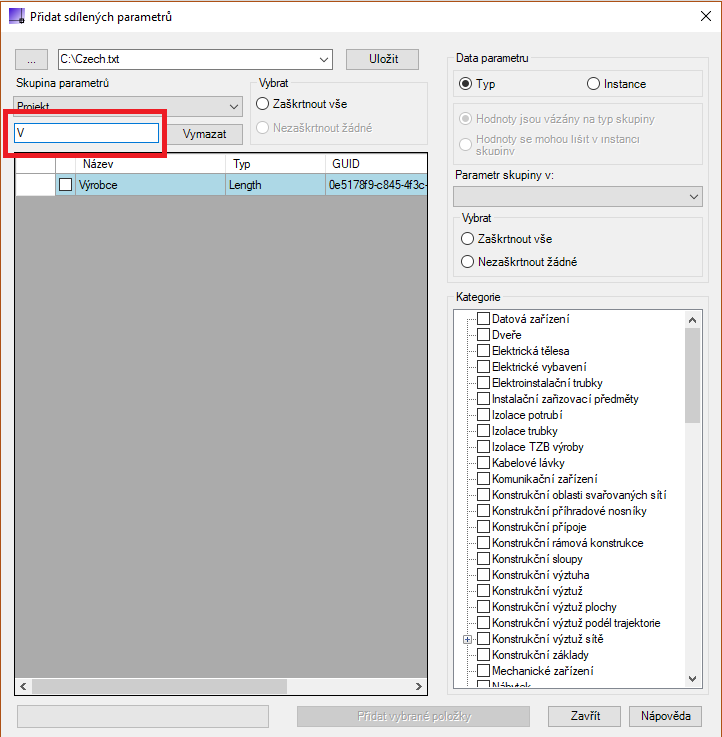This screenshot has width=722, height=737.
Task: Check the Mechanické zařízení category
Action: 483,670
